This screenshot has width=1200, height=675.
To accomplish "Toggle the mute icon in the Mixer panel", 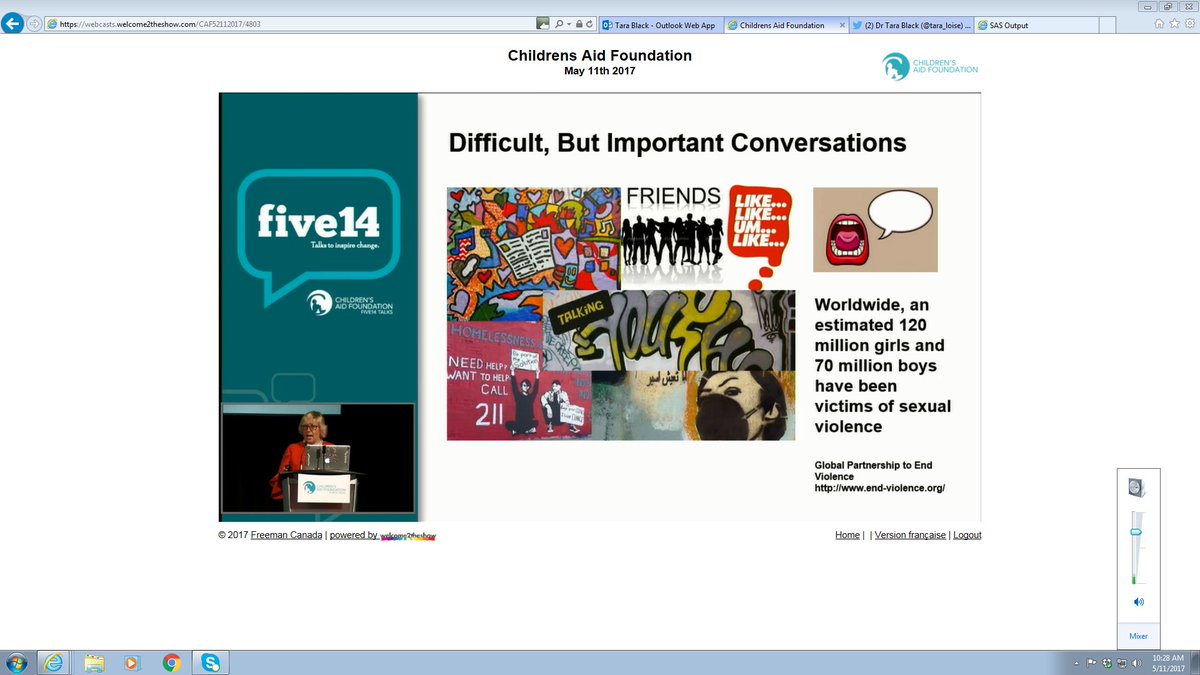I will tap(1138, 601).
